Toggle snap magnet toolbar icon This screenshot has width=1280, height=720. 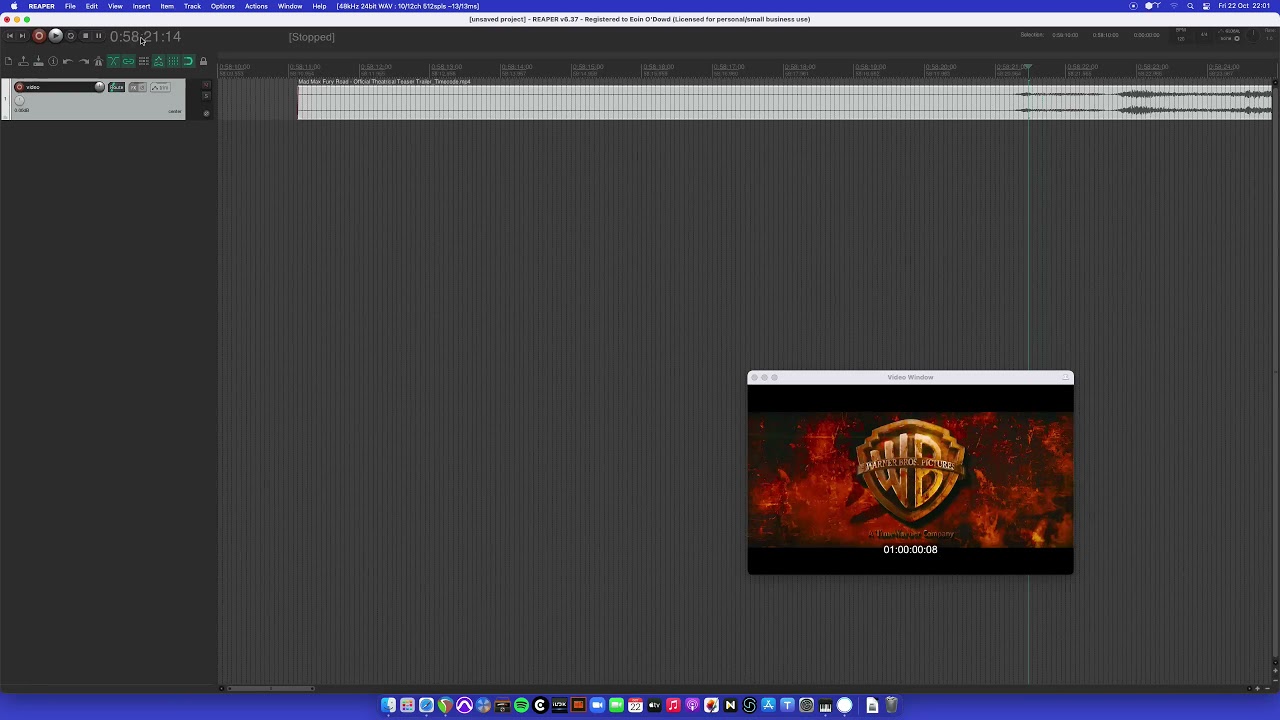[188, 61]
